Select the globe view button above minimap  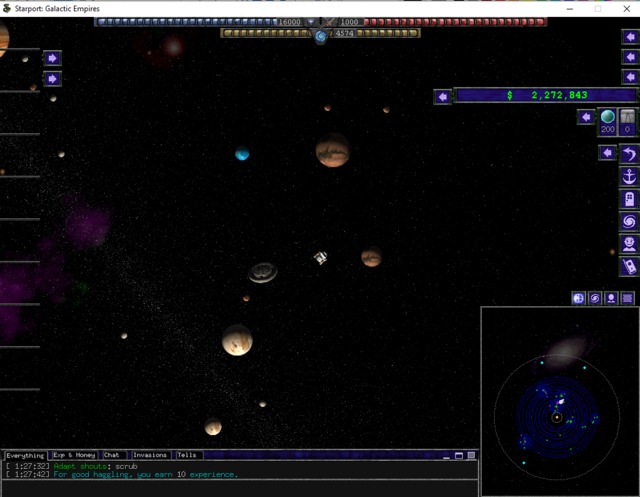tap(578, 298)
